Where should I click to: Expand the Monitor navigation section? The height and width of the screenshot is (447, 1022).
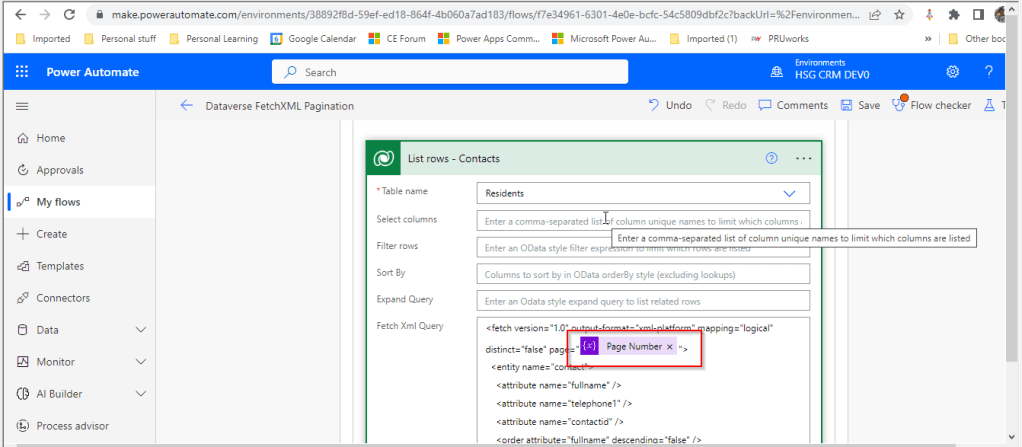pos(140,362)
